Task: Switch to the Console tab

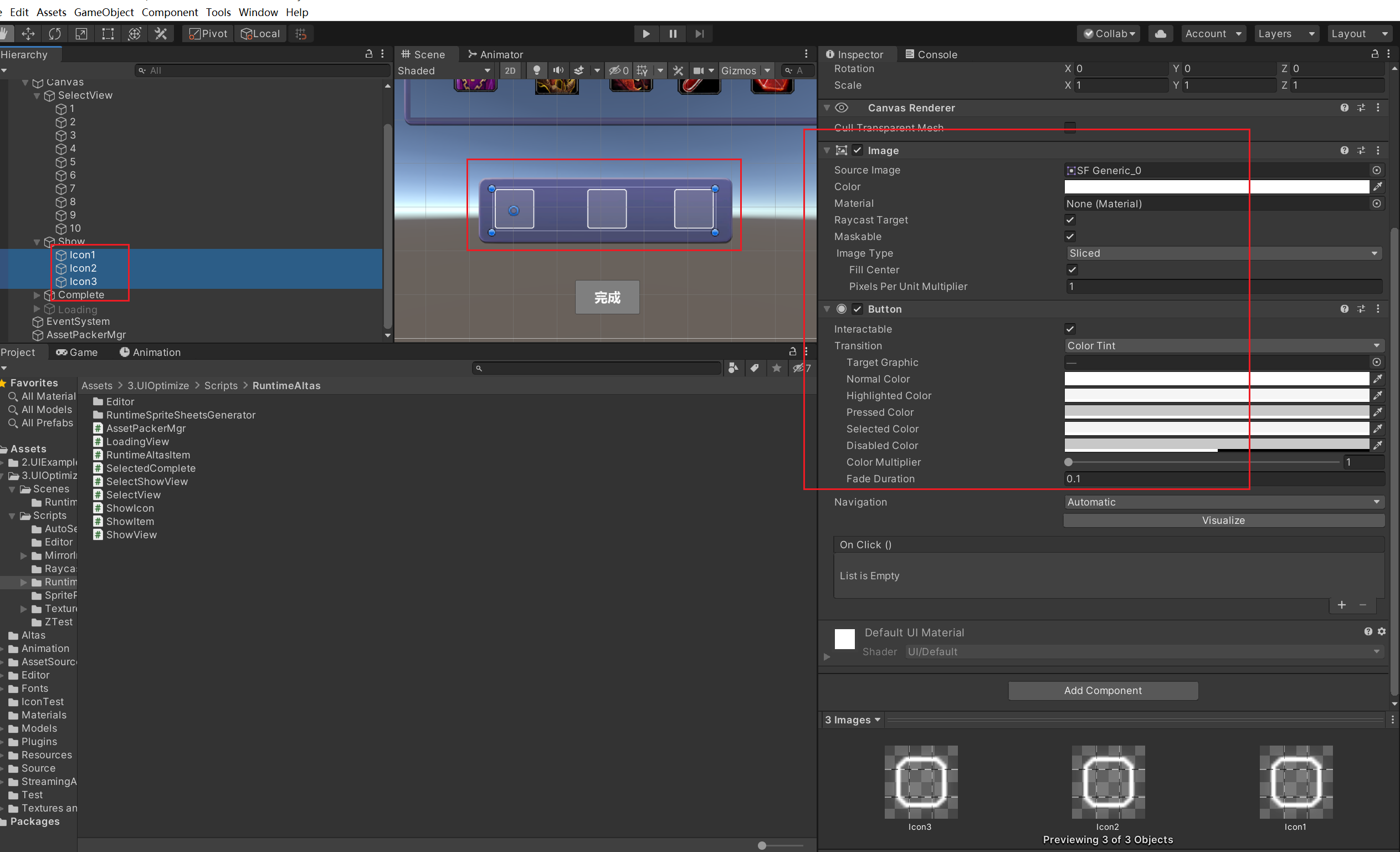Action: [x=931, y=54]
